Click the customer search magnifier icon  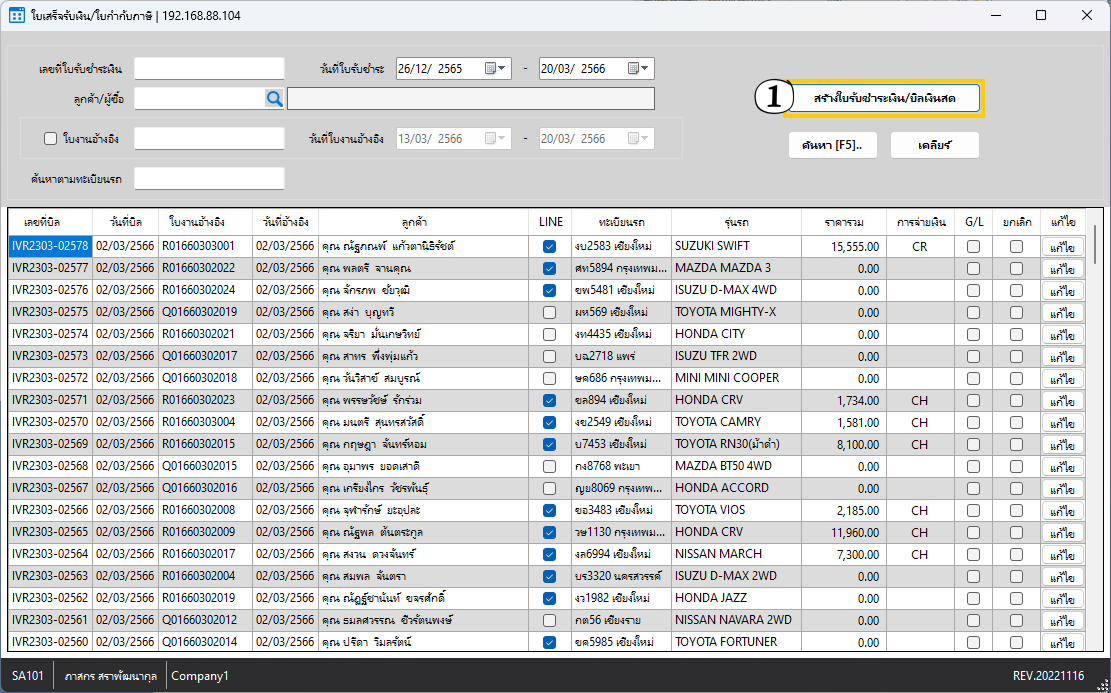274,98
